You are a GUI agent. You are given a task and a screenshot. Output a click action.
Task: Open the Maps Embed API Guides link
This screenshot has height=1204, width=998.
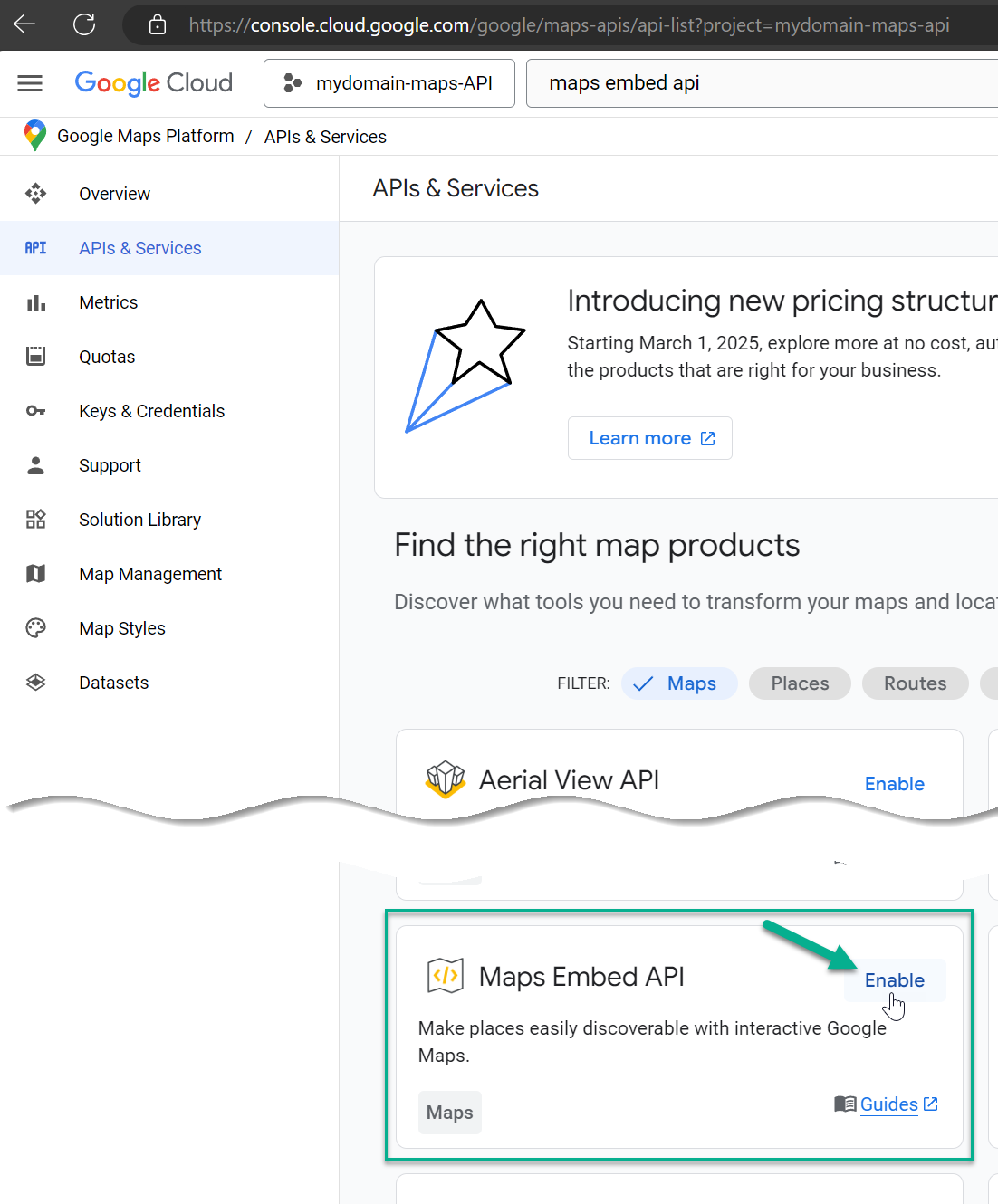(898, 1104)
